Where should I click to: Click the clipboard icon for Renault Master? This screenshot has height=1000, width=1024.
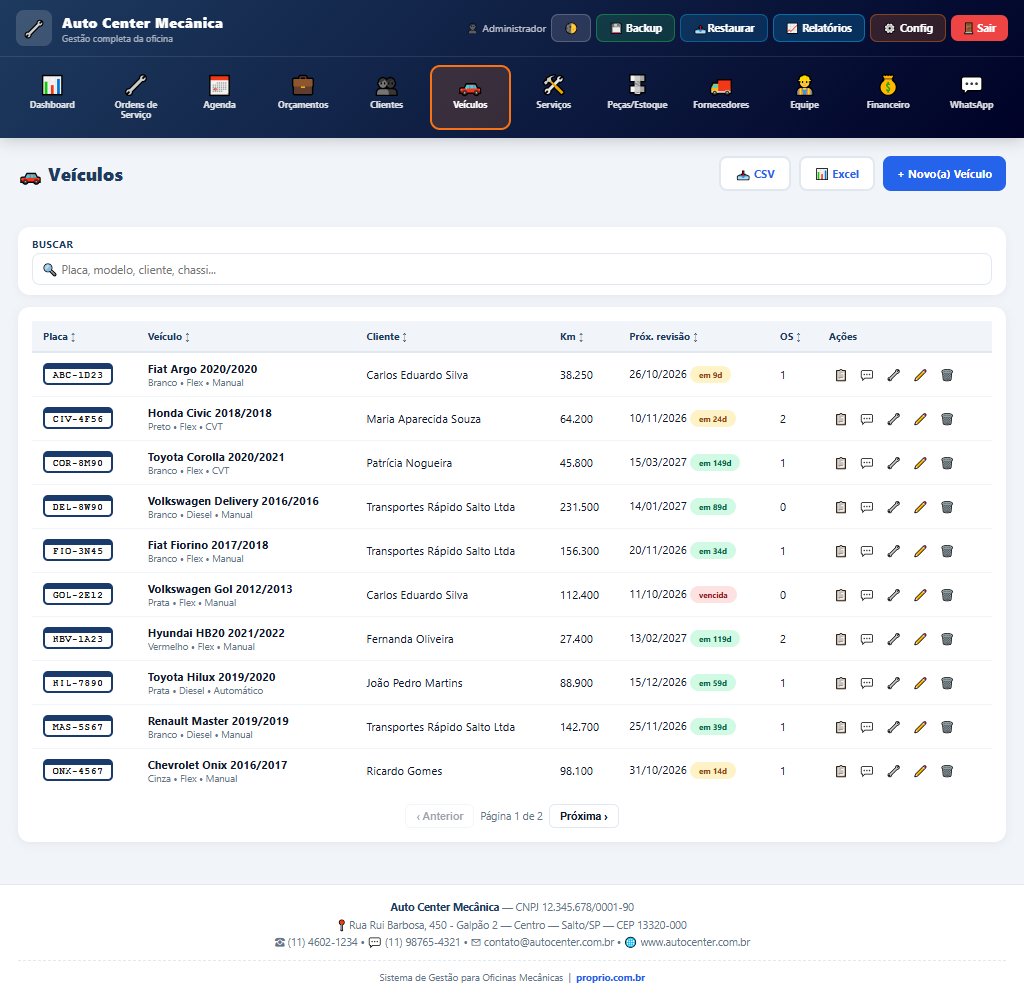coord(840,727)
